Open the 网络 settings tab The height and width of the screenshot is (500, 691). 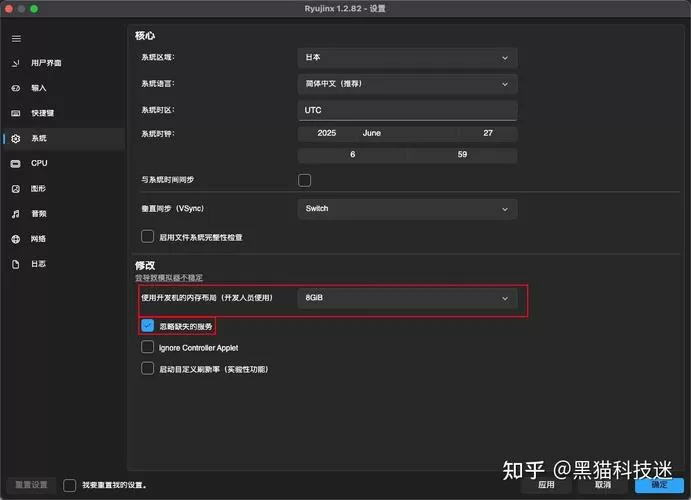click(64, 239)
